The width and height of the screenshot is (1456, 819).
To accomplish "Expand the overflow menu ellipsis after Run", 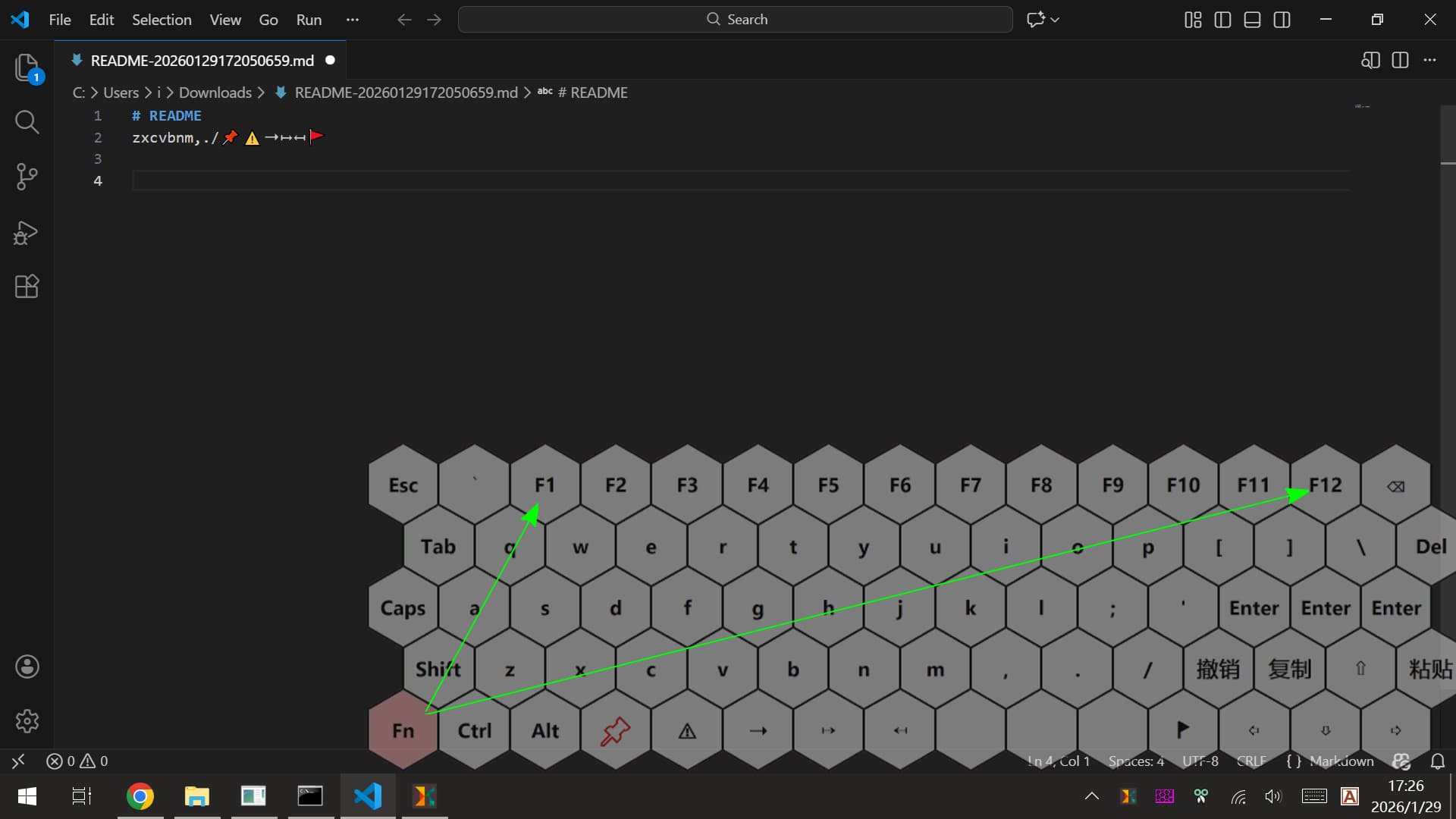I will 352,20.
